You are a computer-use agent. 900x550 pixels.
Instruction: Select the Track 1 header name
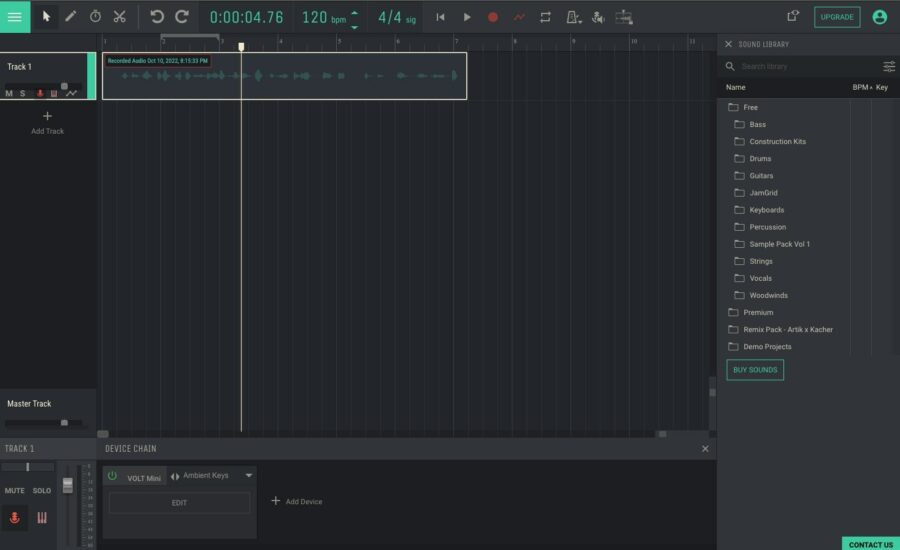tap(20, 67)
